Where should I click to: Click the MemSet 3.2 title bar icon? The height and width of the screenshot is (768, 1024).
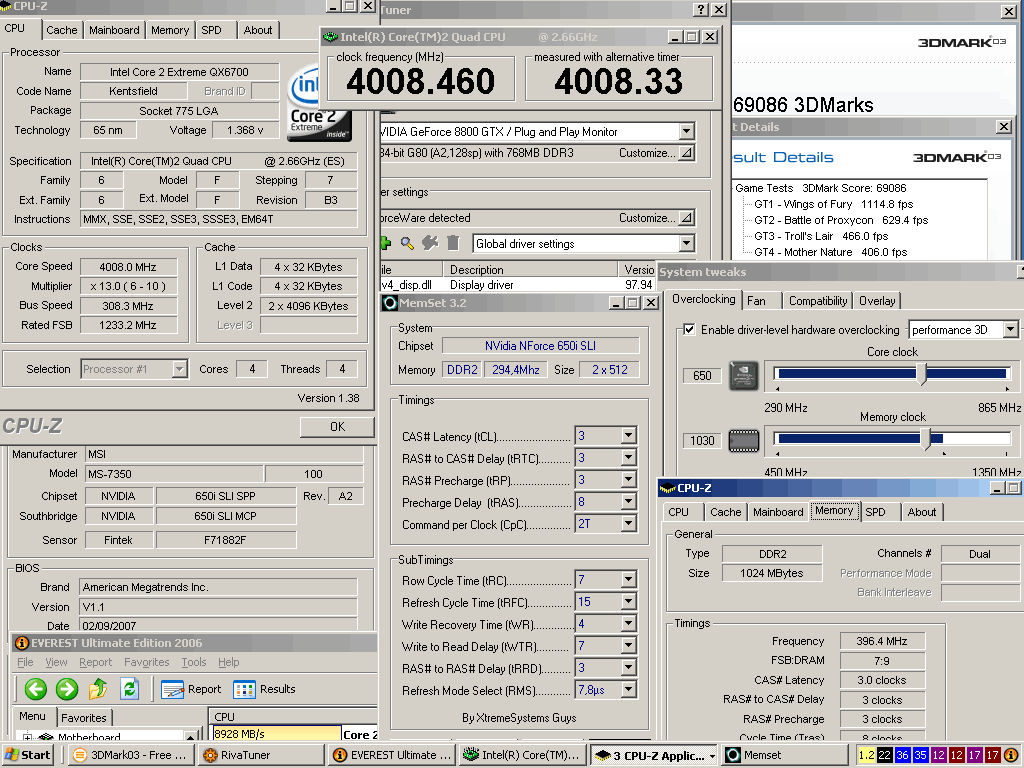coord(390,303)
